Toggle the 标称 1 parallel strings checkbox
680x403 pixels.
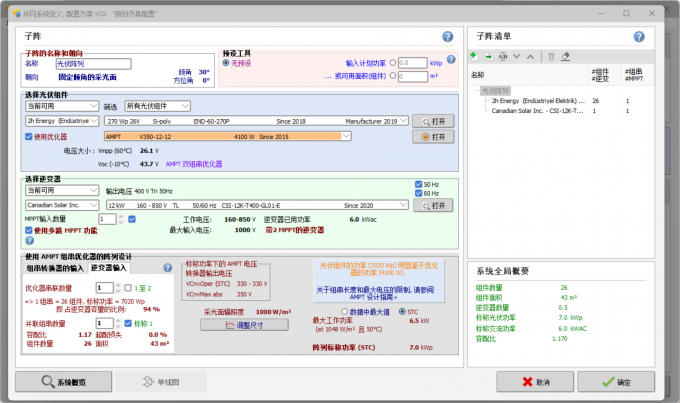tap(128, 323)
